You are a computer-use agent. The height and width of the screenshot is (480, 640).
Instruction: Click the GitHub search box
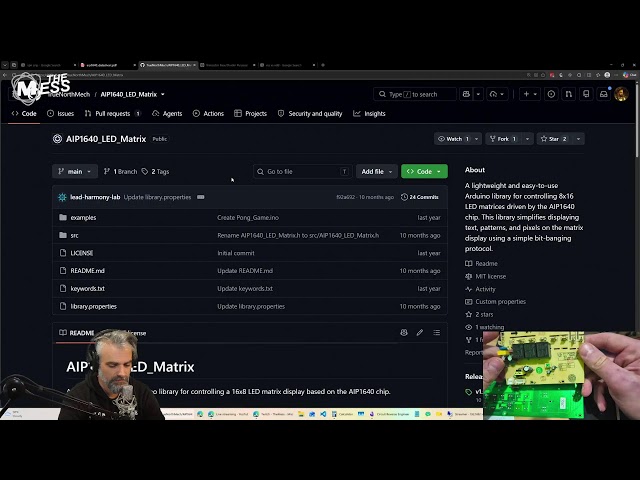pos(415,94)
